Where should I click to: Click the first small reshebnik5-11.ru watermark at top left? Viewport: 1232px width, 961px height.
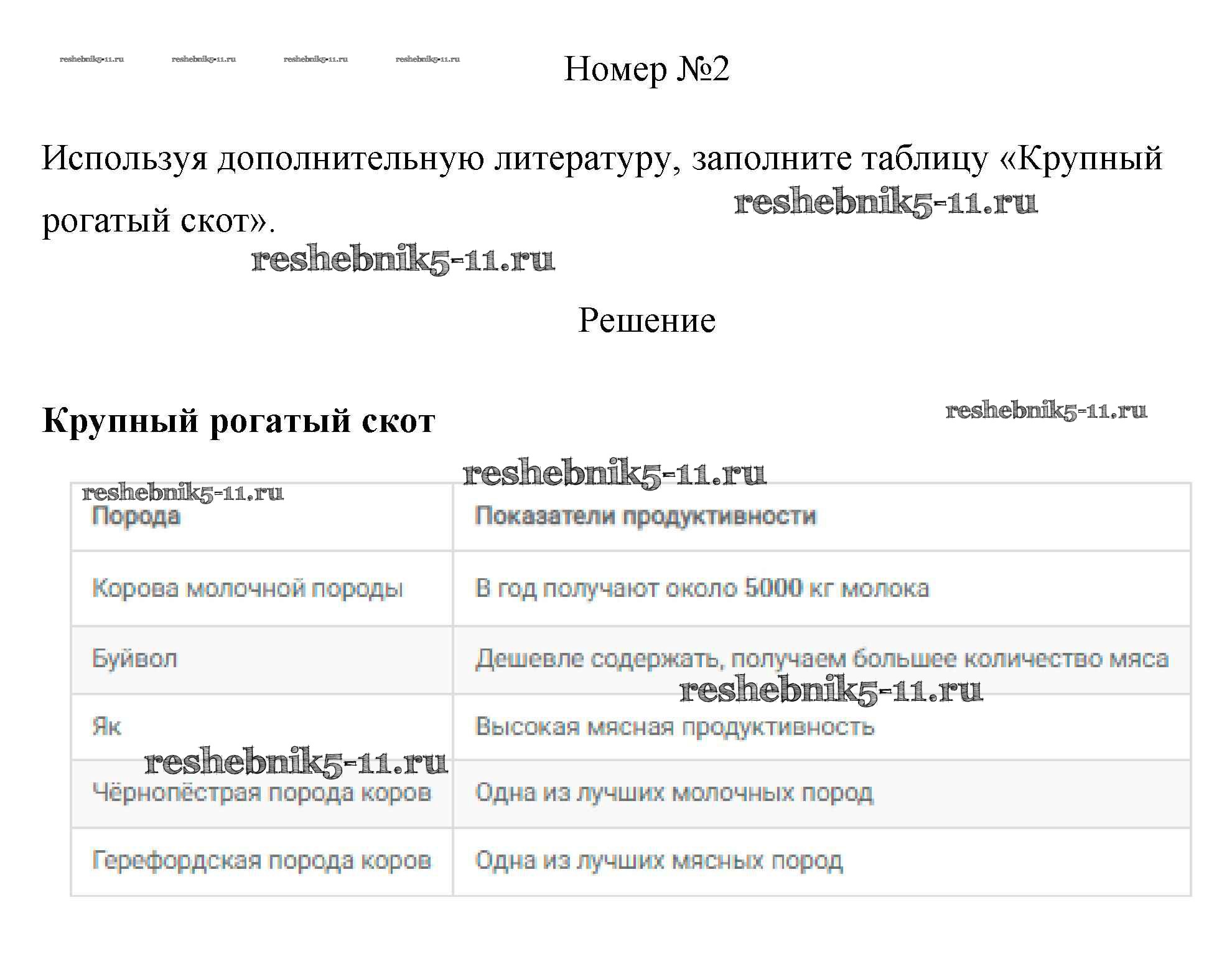91,59
